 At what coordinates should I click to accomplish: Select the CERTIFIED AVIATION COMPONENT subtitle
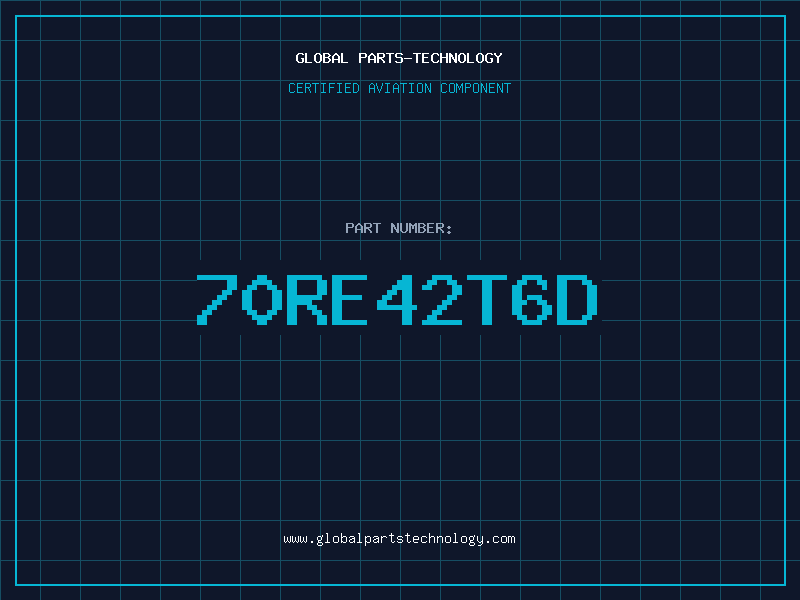tap(399, 88)
